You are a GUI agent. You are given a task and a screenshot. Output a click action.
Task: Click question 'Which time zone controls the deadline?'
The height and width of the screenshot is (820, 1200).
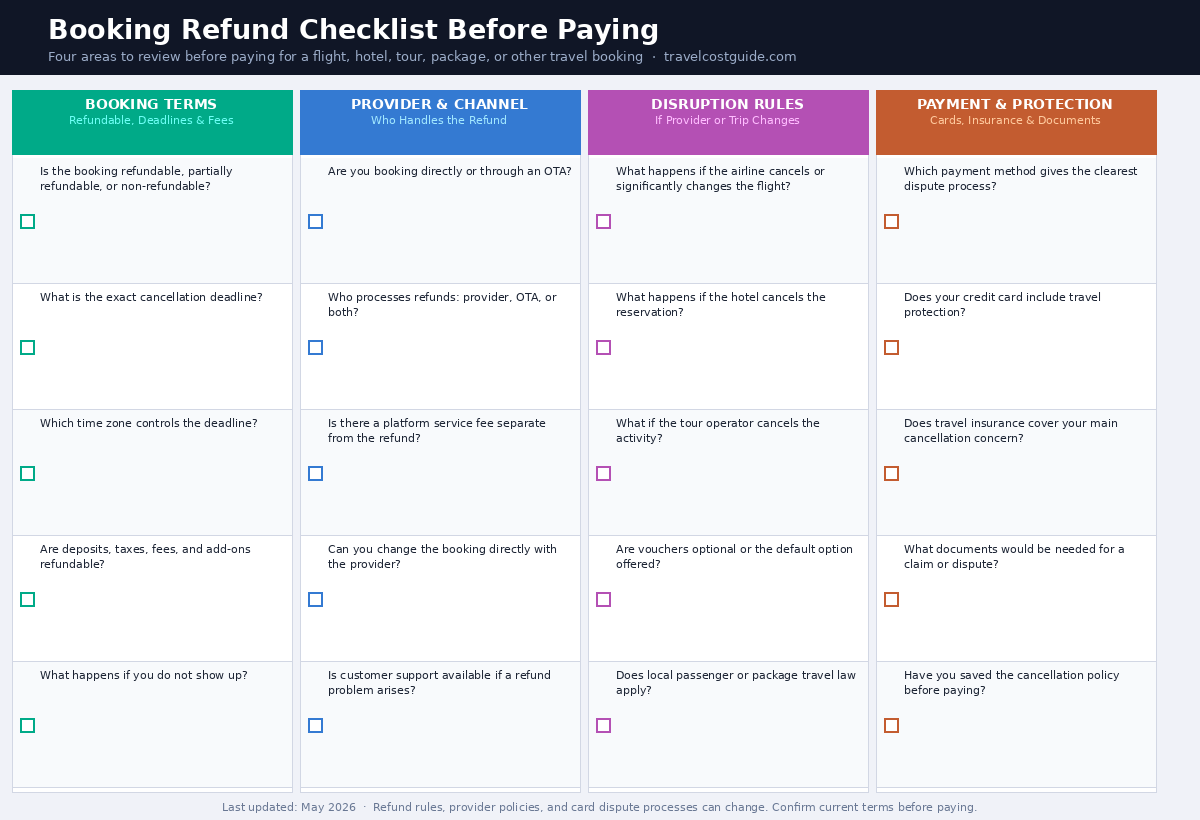coord(149,424)
